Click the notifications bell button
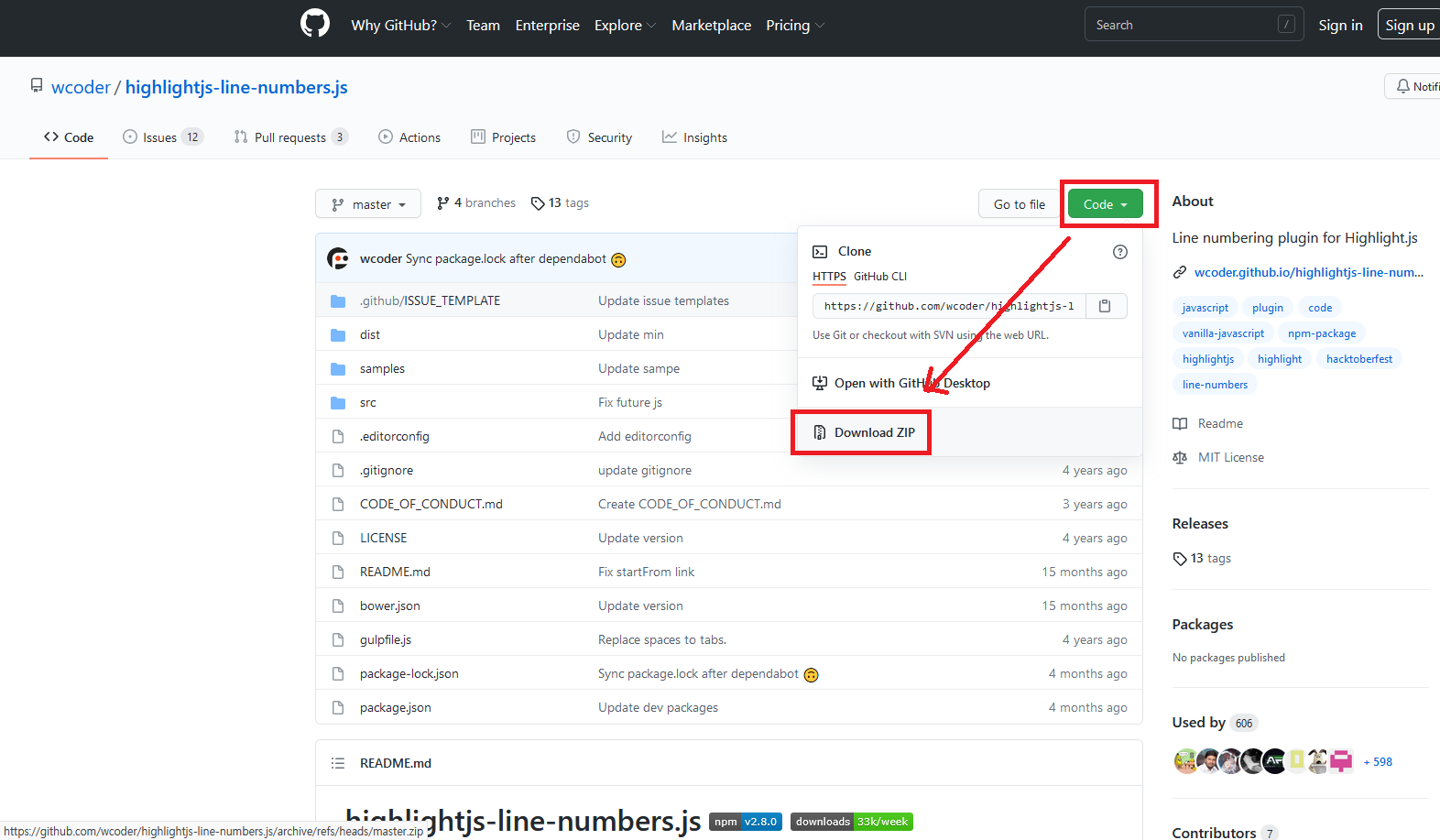Viewport: 1440px width, 840px height. tap(1413, 86)
